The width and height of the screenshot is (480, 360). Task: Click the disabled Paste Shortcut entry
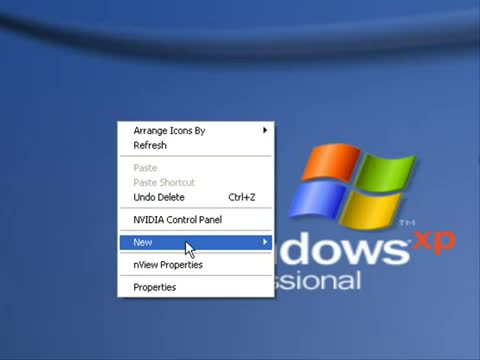[x=196, y=182]
